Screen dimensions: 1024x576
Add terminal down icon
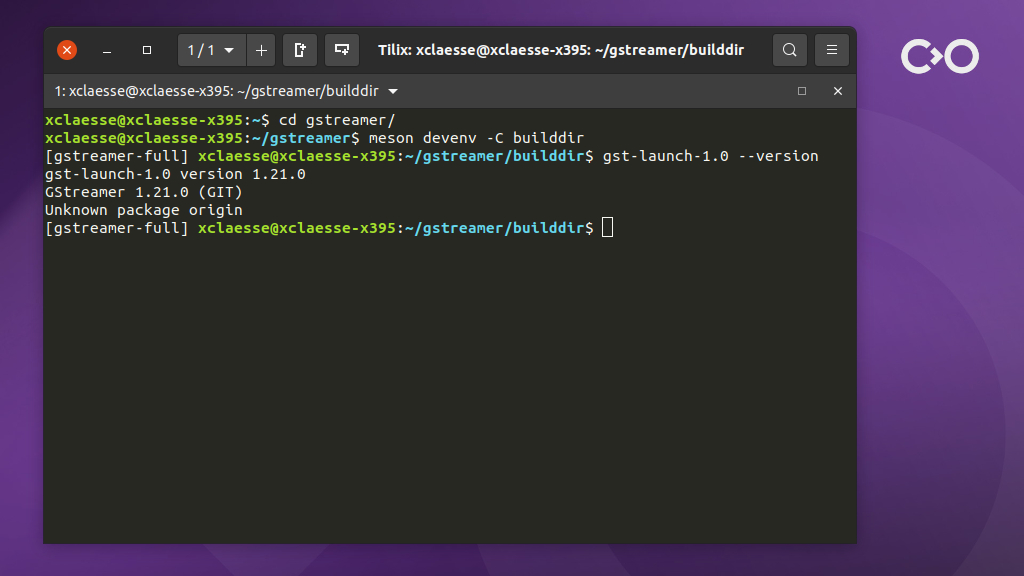[x=342, y=50]
